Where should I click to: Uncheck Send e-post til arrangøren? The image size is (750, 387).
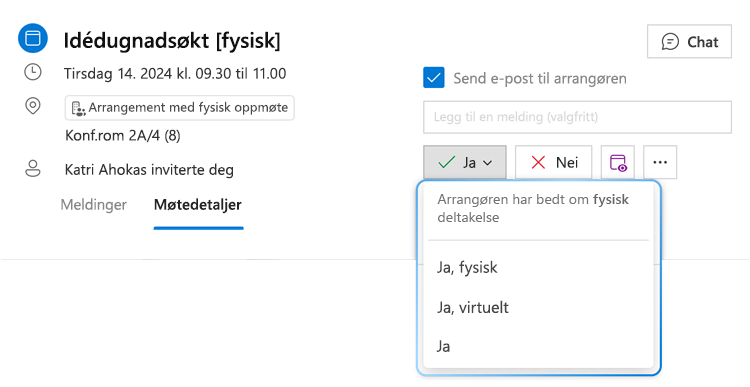(x=434, y=78)
